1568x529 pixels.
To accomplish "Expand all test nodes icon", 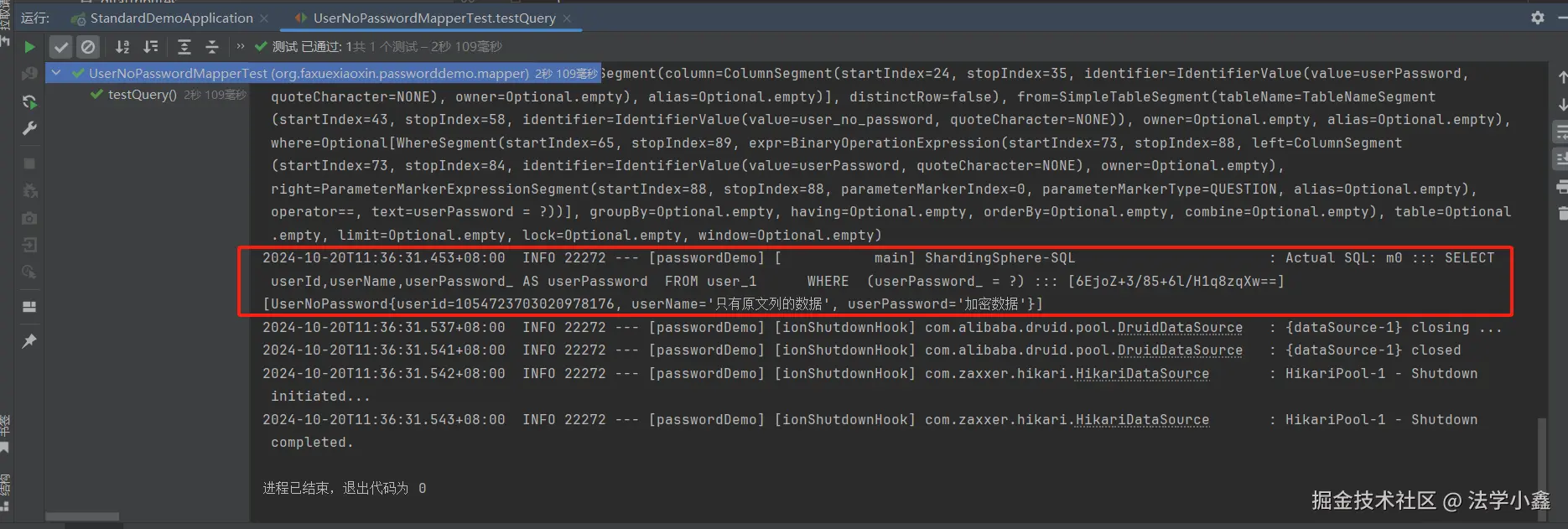I will coord(184,47).
